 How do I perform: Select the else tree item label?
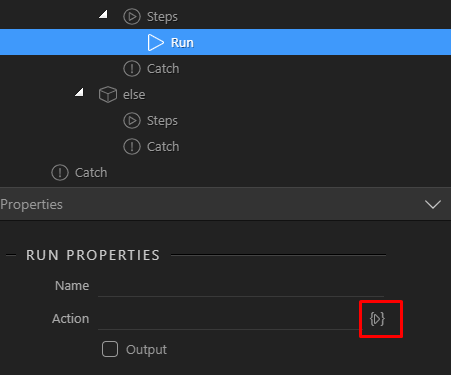pyautogui.click(x=134, y=95)
